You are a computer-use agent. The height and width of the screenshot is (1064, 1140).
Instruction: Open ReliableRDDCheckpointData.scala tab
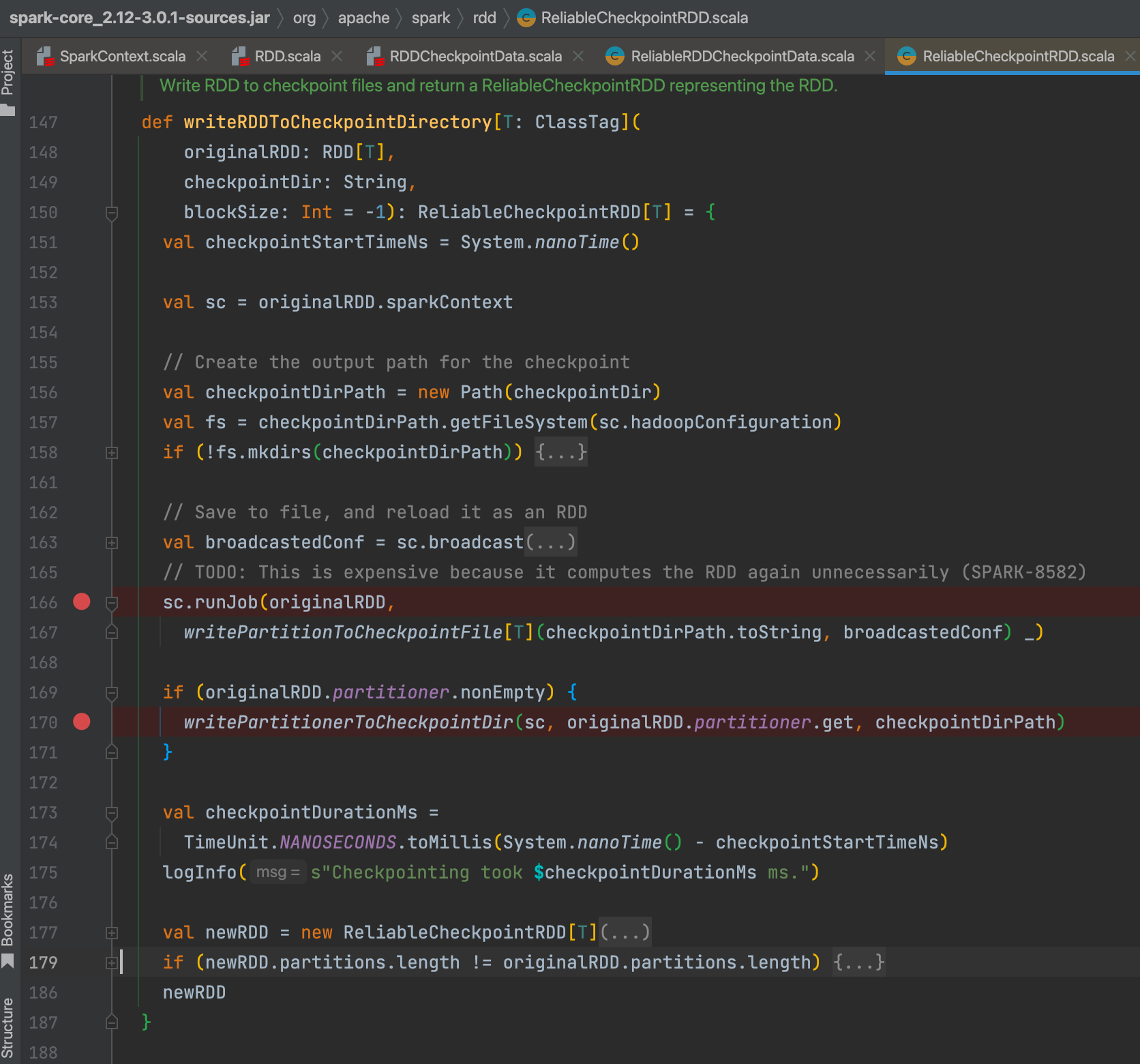click(742, 56)
